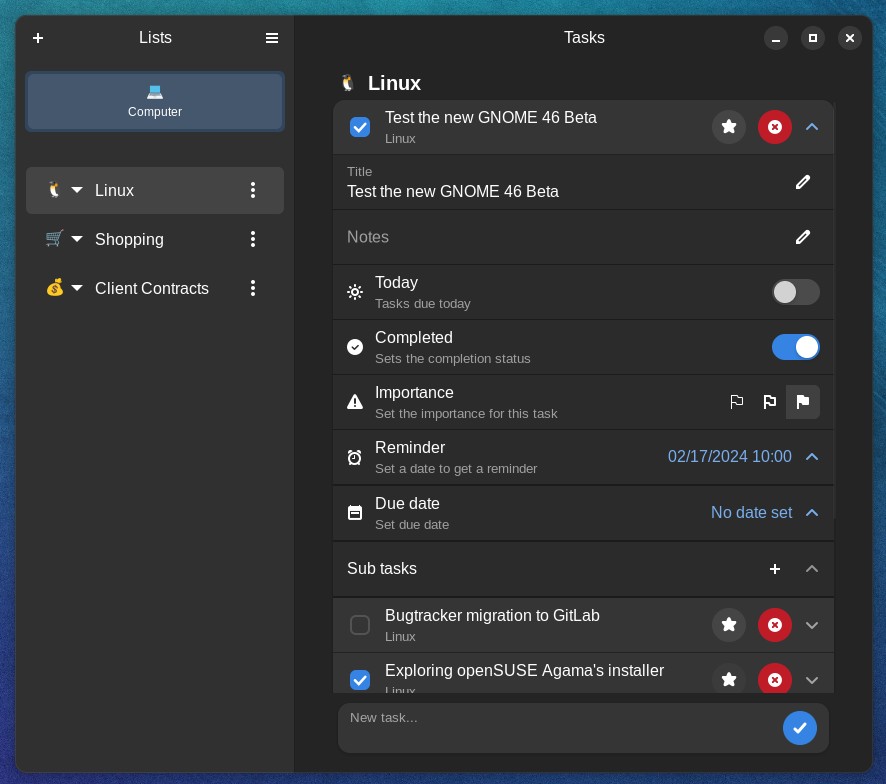
Task: Click the reminder date 02/17/2024 10:00
Action: click(729, 456)
